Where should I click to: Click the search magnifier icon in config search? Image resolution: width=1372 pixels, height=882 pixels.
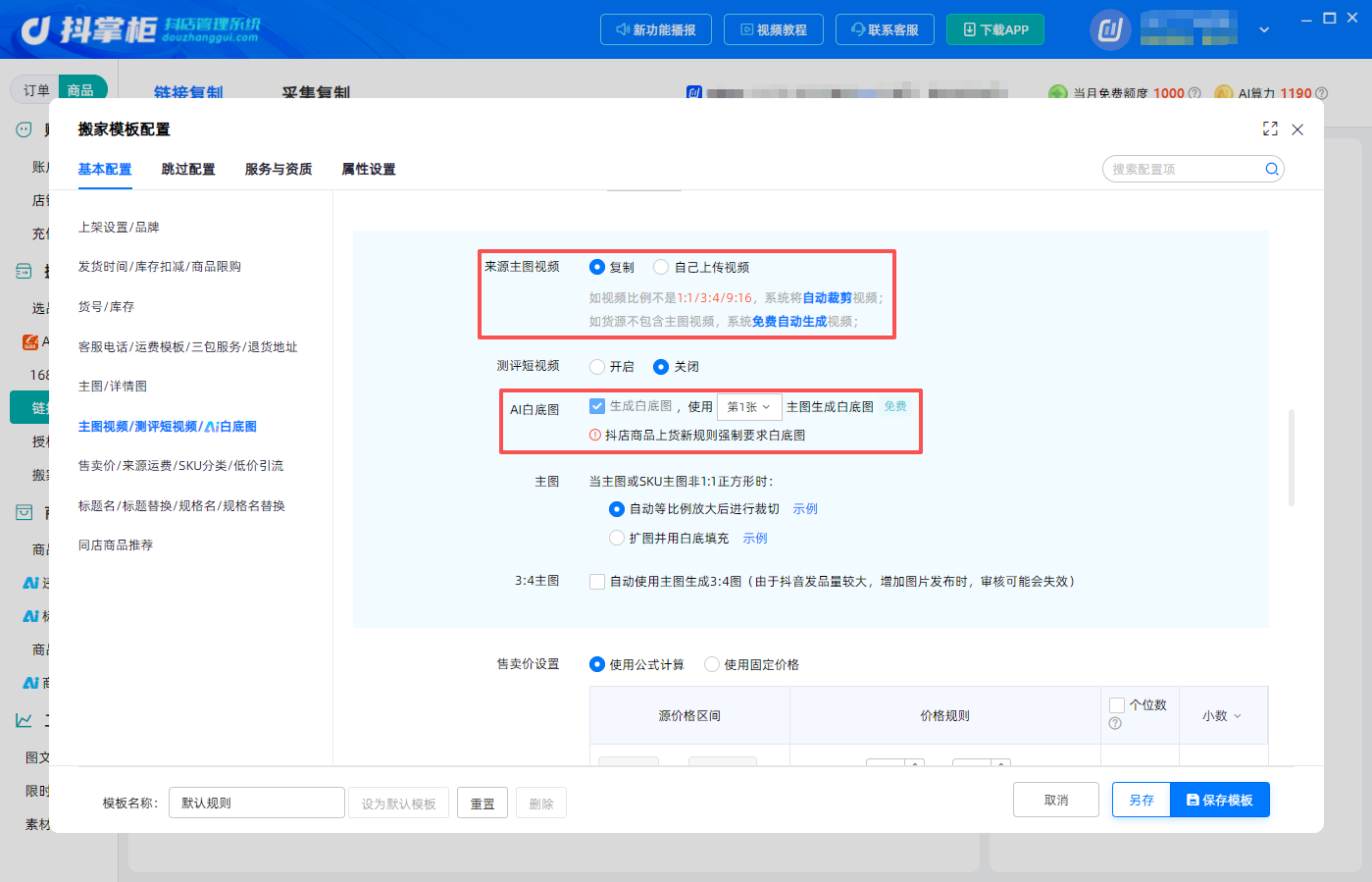(1272, 169)
